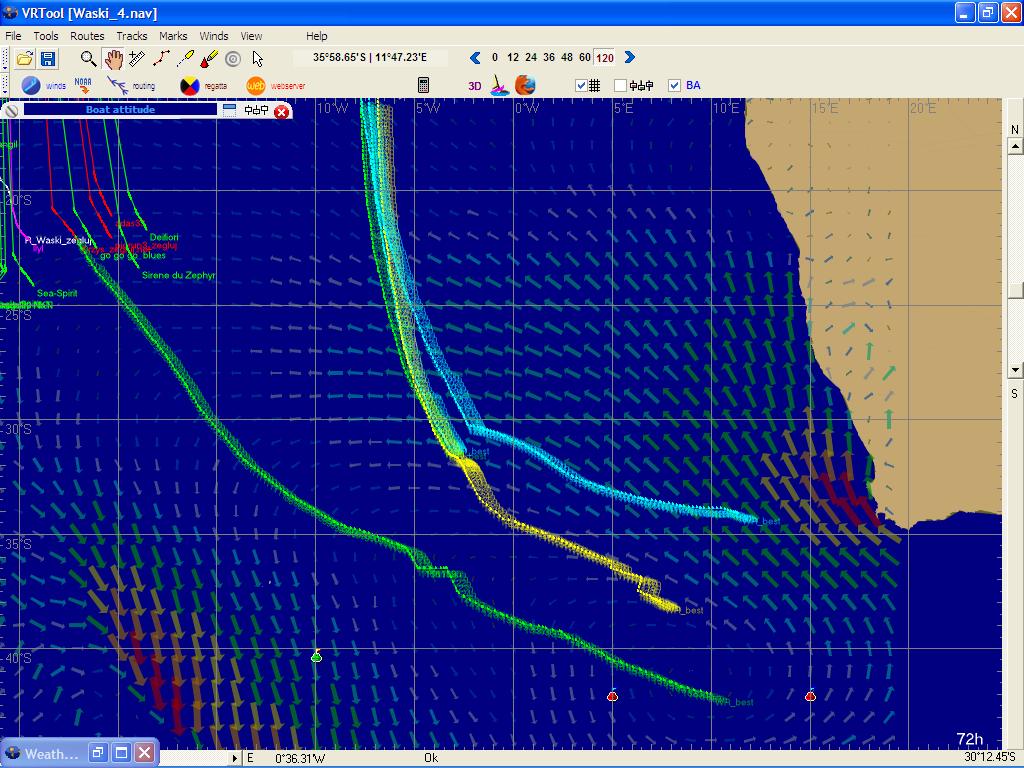Uncheck the BA checkbox
This screenshot has width=1024, height=768.
674,86
